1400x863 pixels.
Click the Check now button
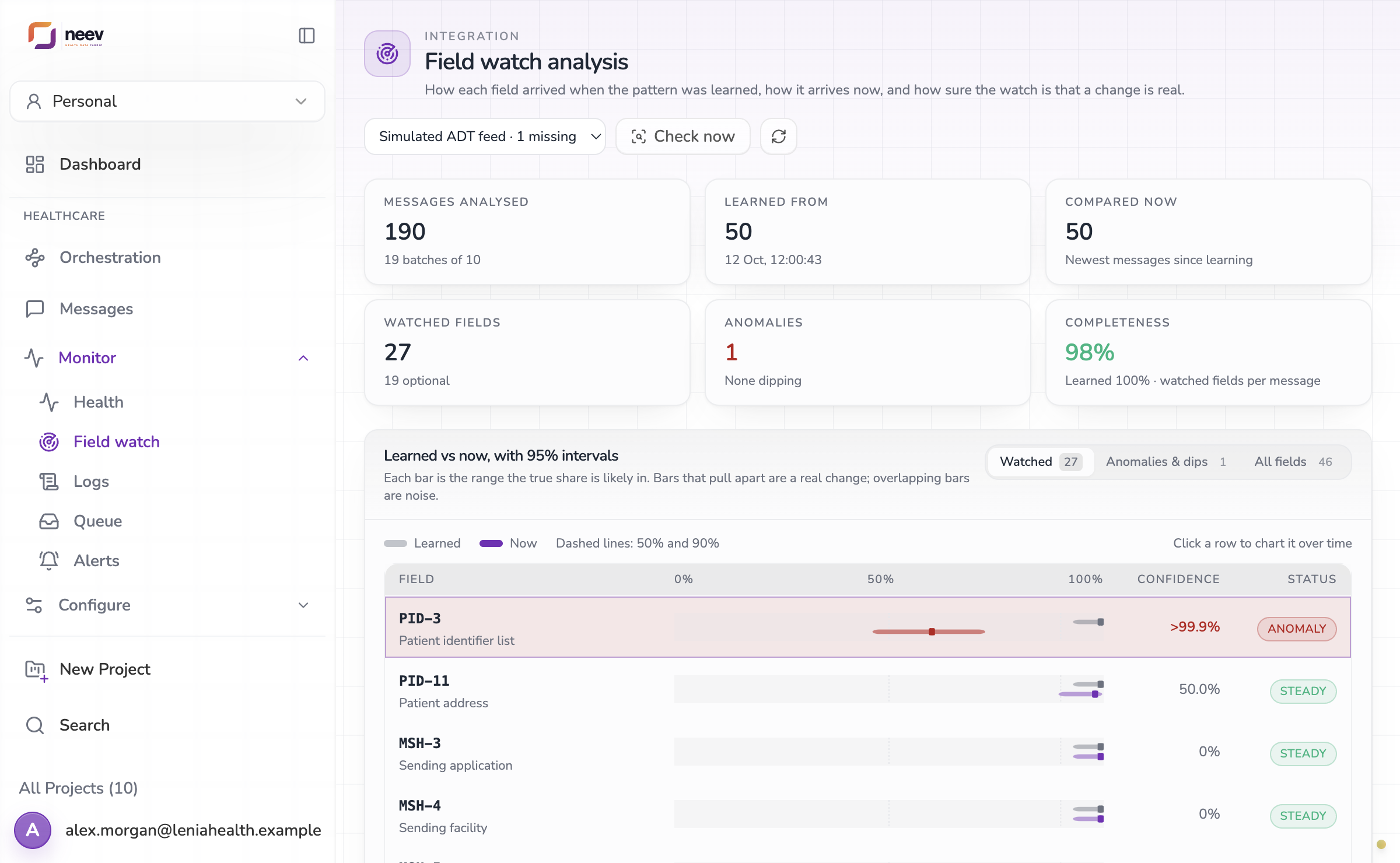(x=683, y=136)
